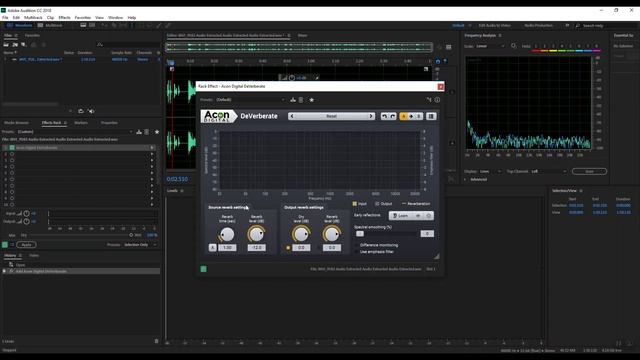Open the Presets dropdown in Rack Effect dialog
This screenshot has height=360, width=640.
[x=250, y=100]
